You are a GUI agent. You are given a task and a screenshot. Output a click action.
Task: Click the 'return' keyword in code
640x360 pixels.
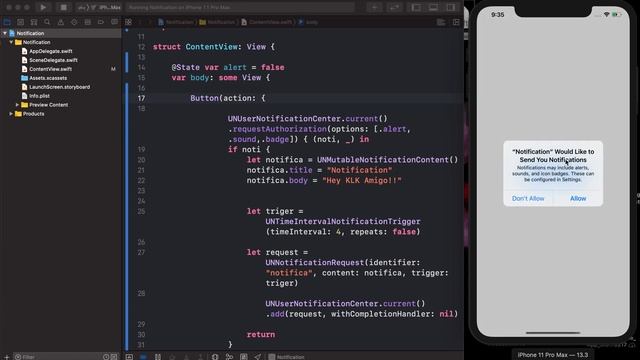pyautogui.click(x=260, y=334)
